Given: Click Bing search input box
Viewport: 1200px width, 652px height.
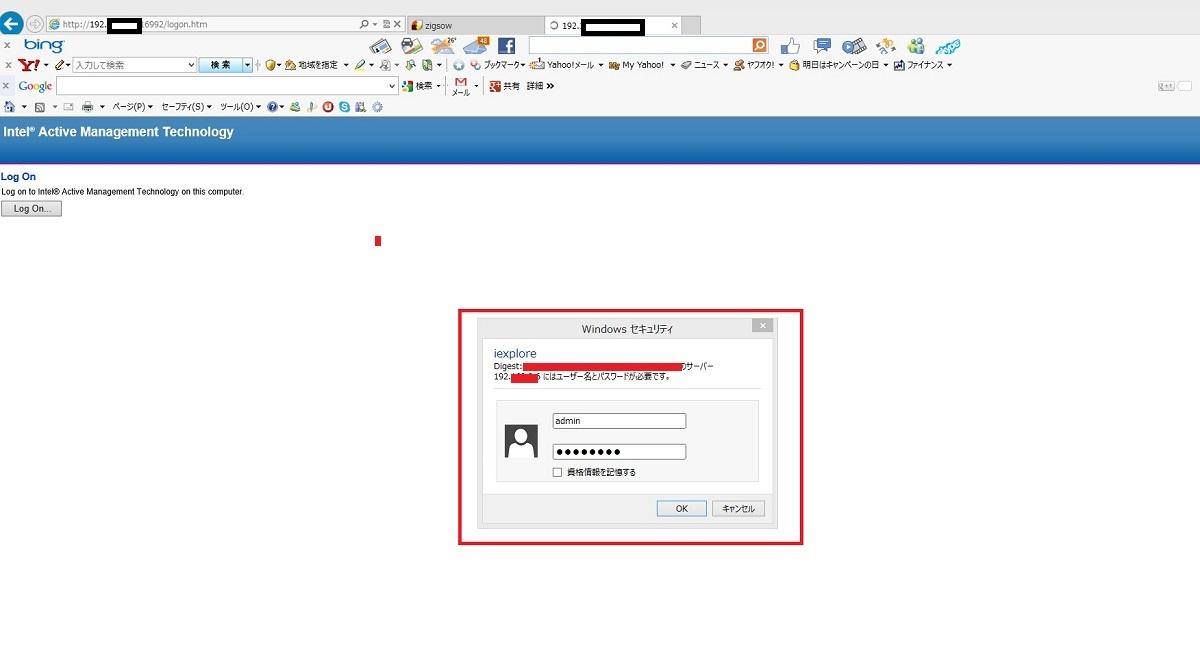Looking at the screenshot, I should [640, 46].
